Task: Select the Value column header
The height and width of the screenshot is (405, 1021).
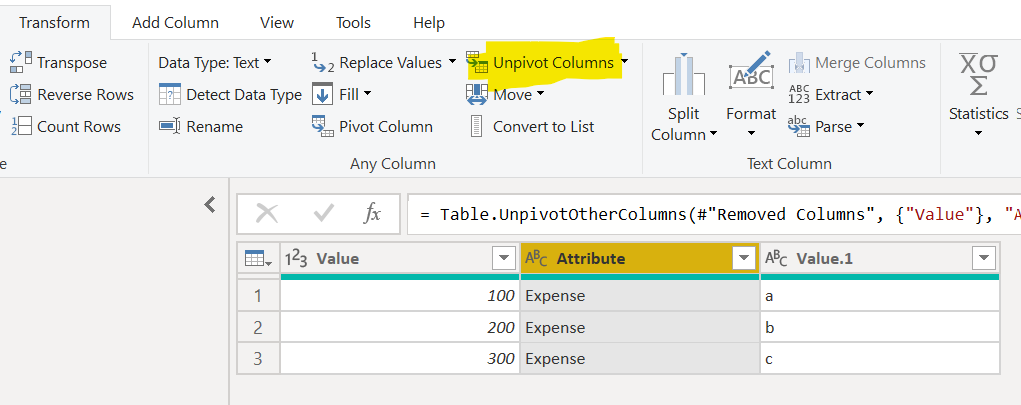Action: click(x=400, y=258)
